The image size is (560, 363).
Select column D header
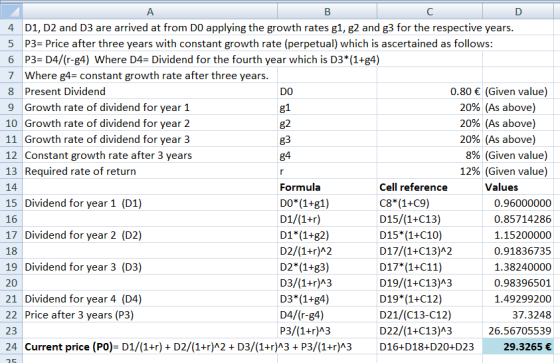[518, 12]
